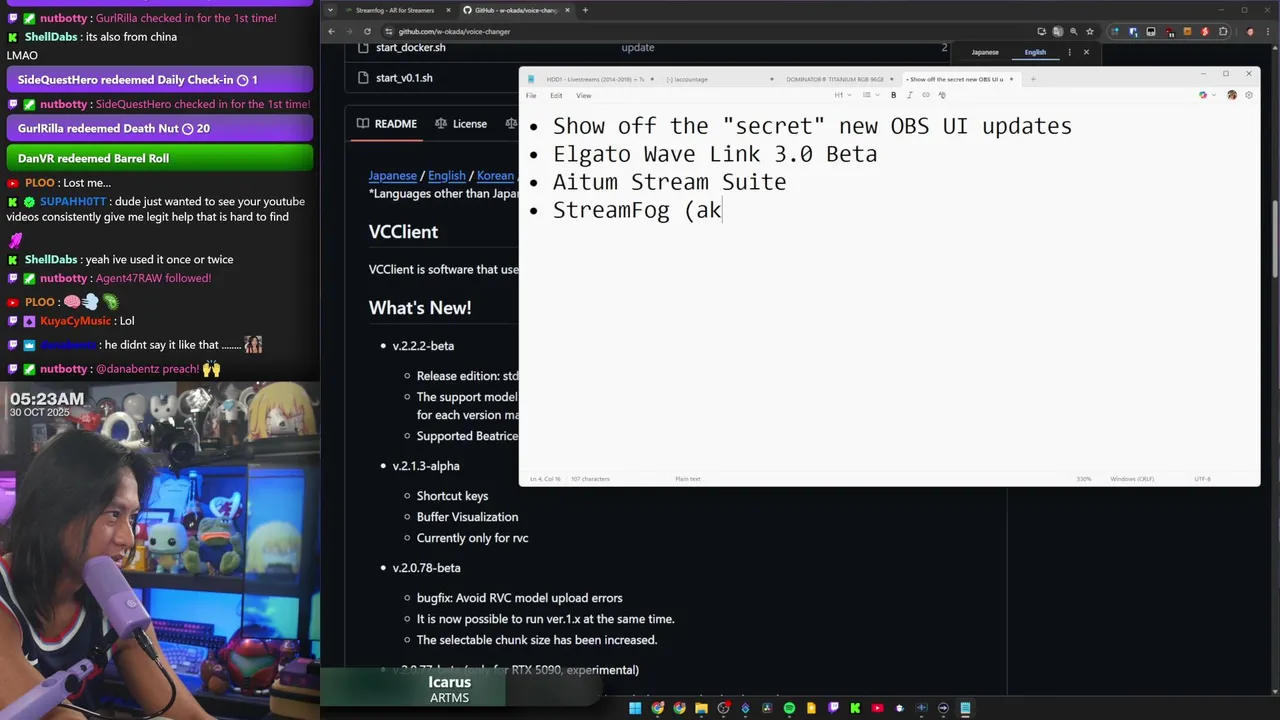Open Spotify from the taskbar
1280x720 pixels.
(x=789, y=708)
